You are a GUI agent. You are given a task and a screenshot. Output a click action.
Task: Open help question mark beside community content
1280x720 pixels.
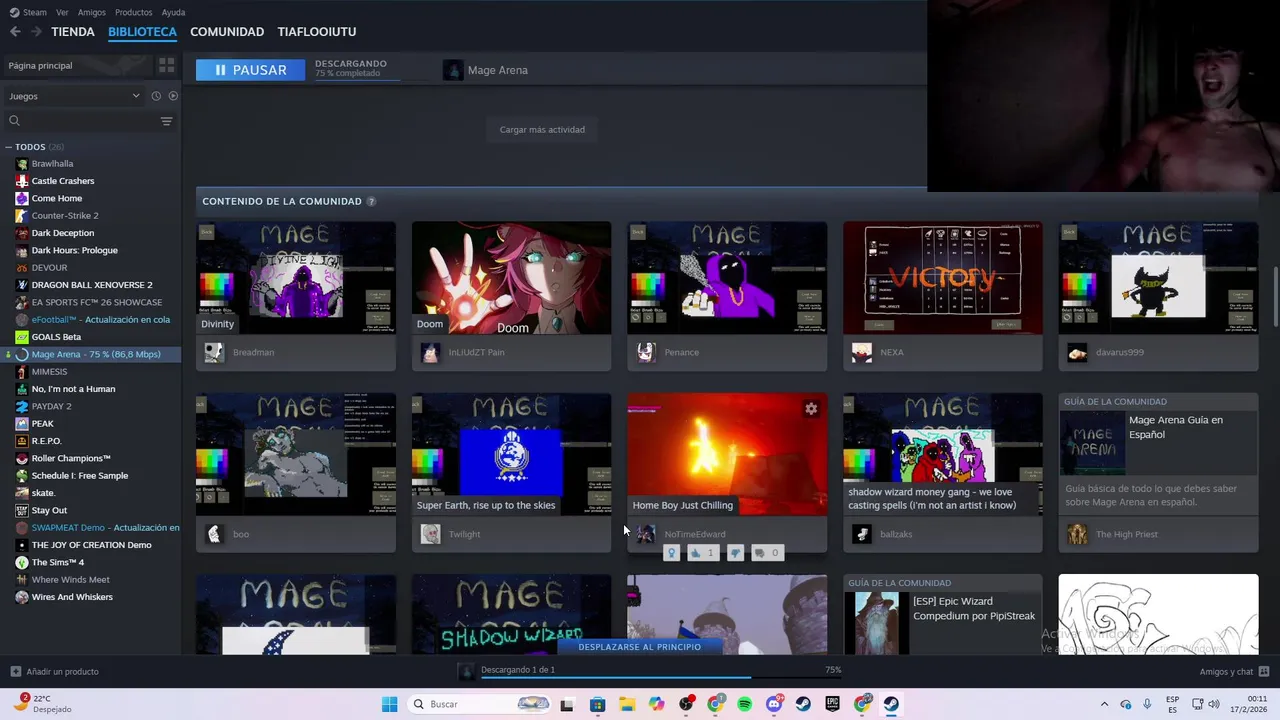(371, 201)
